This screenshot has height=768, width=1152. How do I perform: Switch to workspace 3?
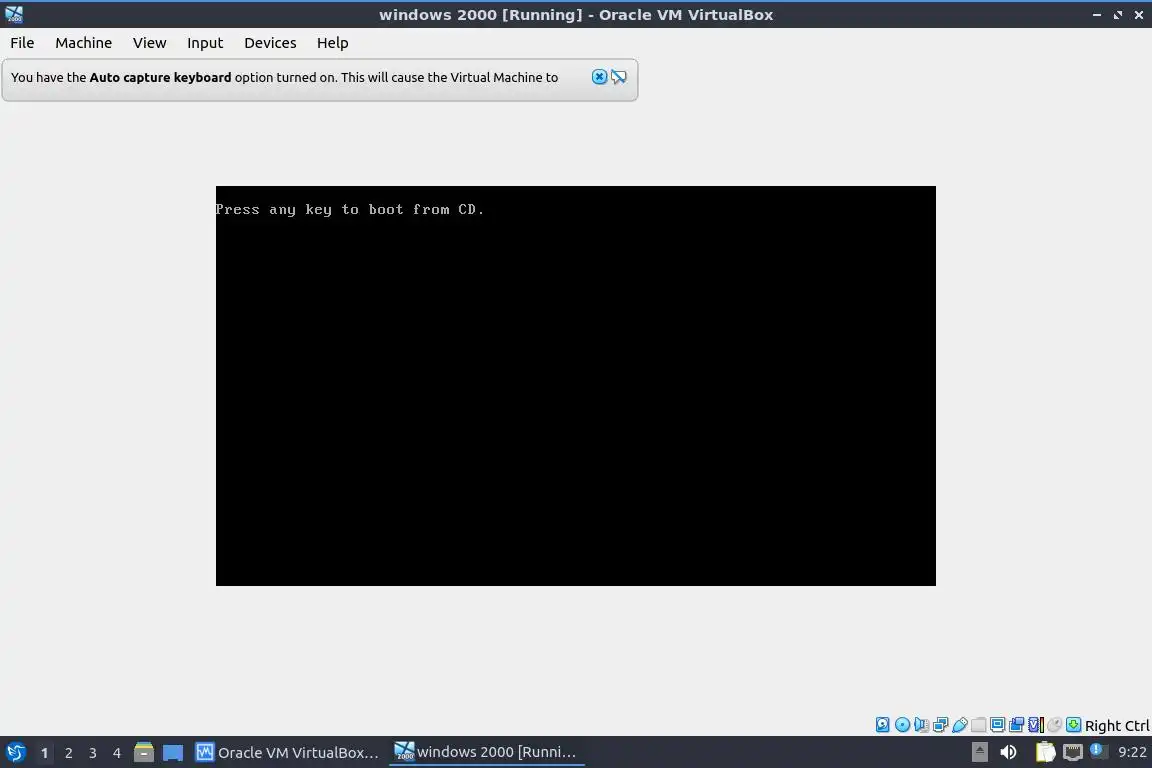click(x=93, y=753)
